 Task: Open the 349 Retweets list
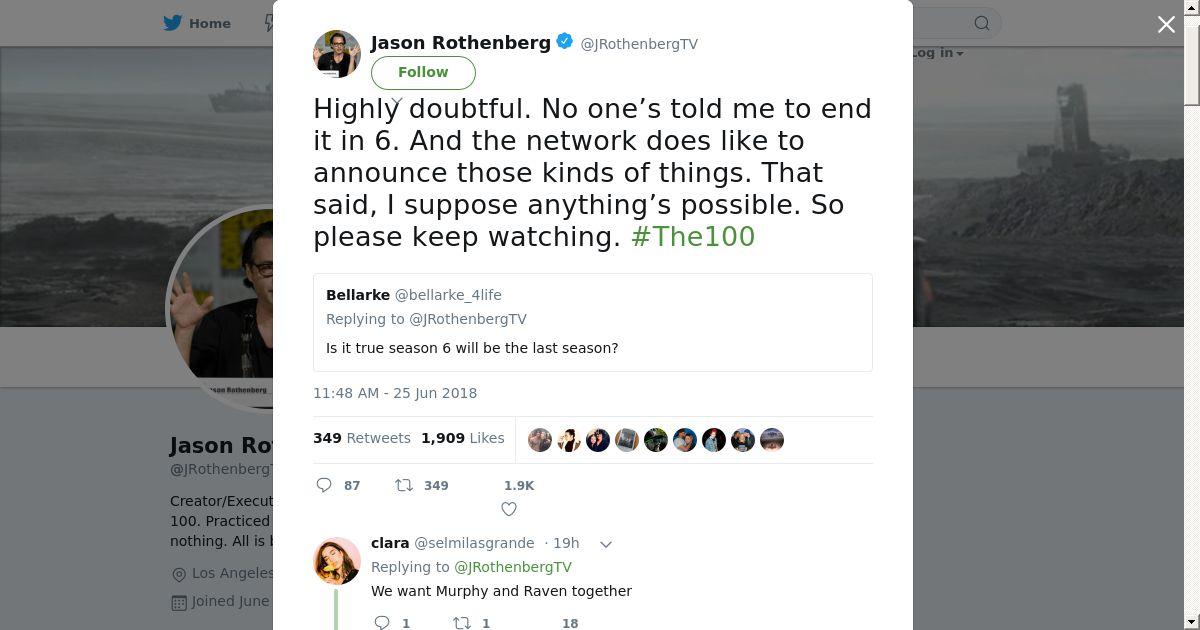[362, 438]
